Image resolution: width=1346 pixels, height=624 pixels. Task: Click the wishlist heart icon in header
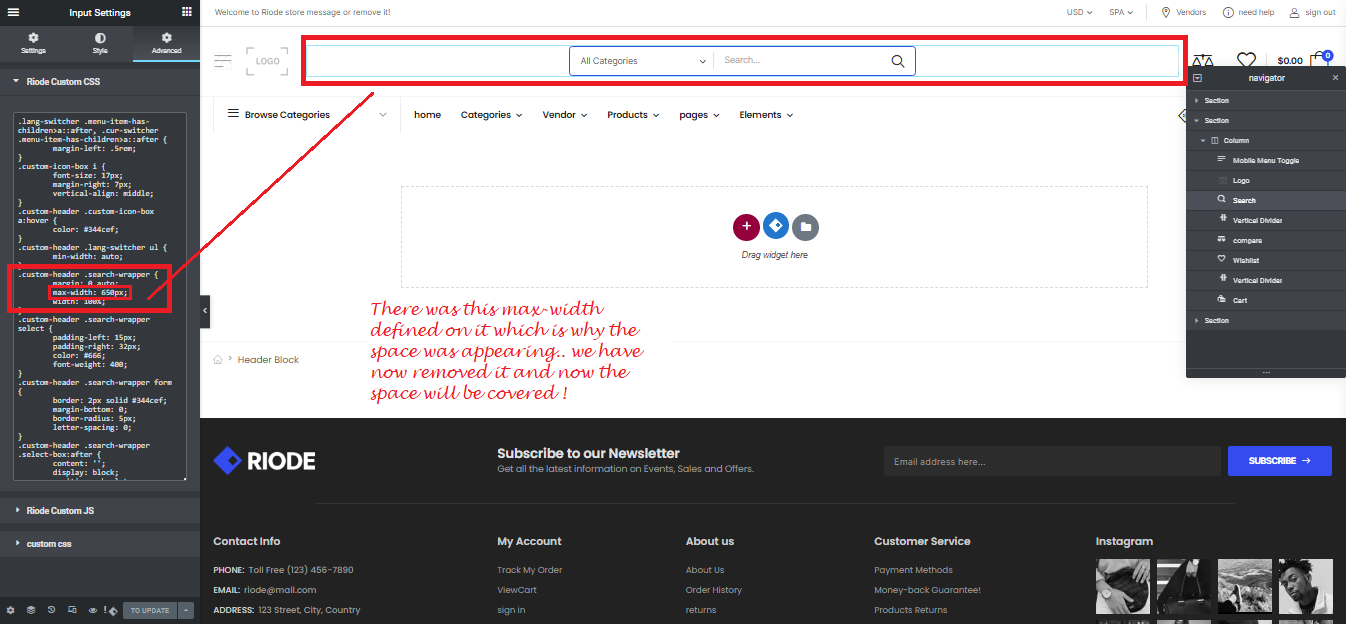1246,61
